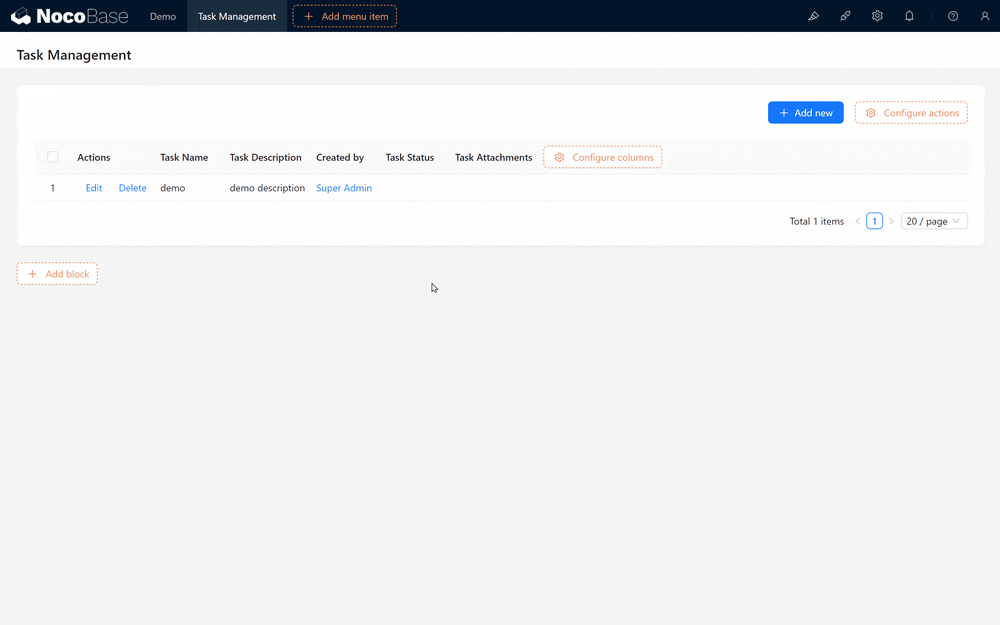The image size is (1000, 625).
Task: Click plus icon in Add new button
Action: tap(784, 113)
